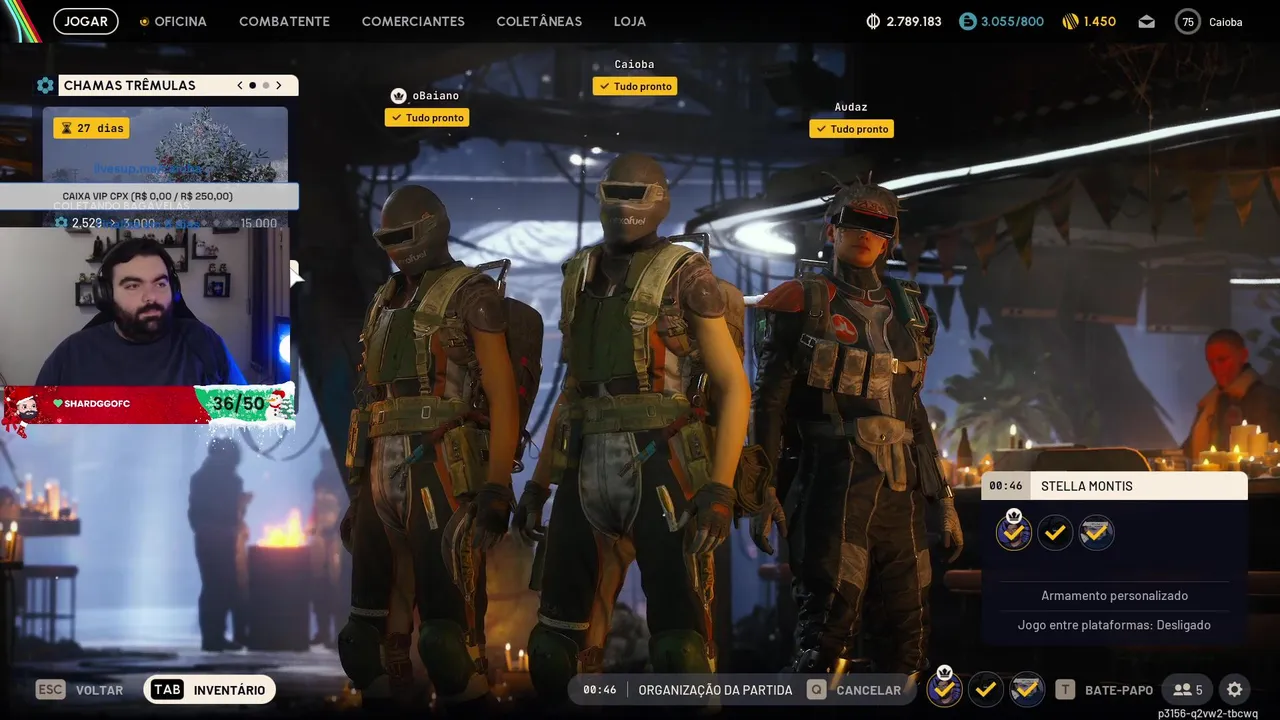Click the Caioba profile name at top right
Image resolution: width=1280 pixels, height=720 pixels.
[1225, 22]
